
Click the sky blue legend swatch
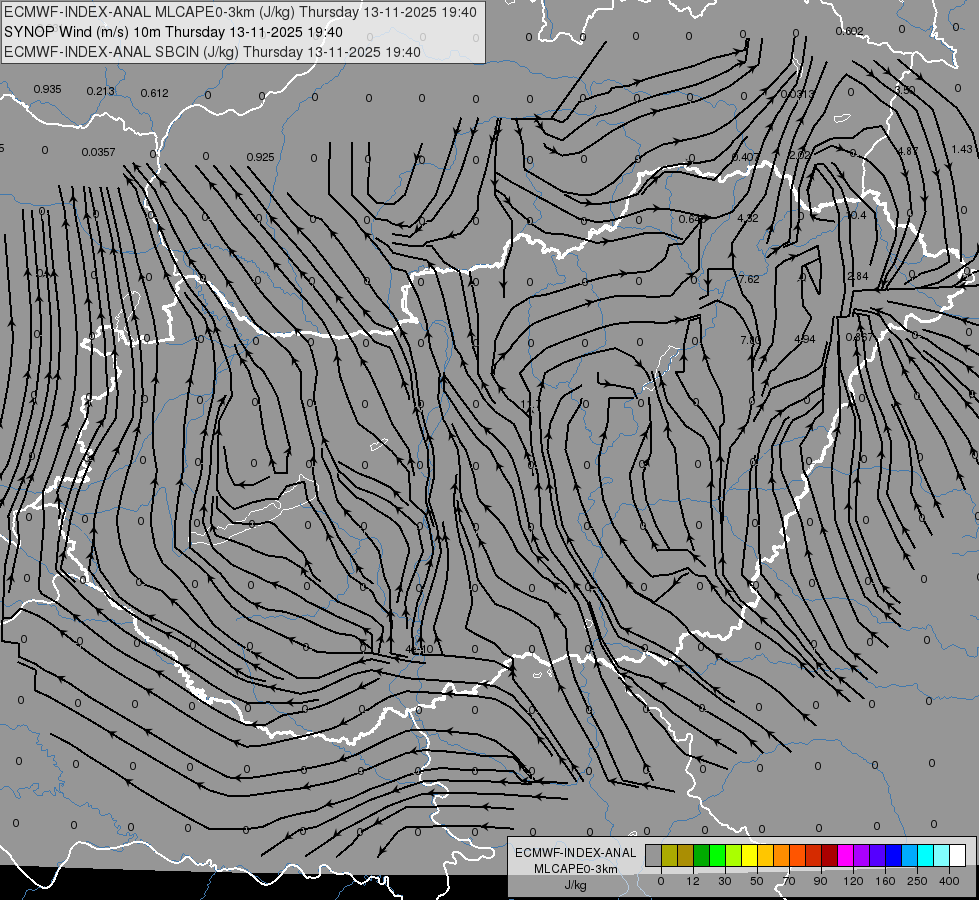(x=910, y=855)
